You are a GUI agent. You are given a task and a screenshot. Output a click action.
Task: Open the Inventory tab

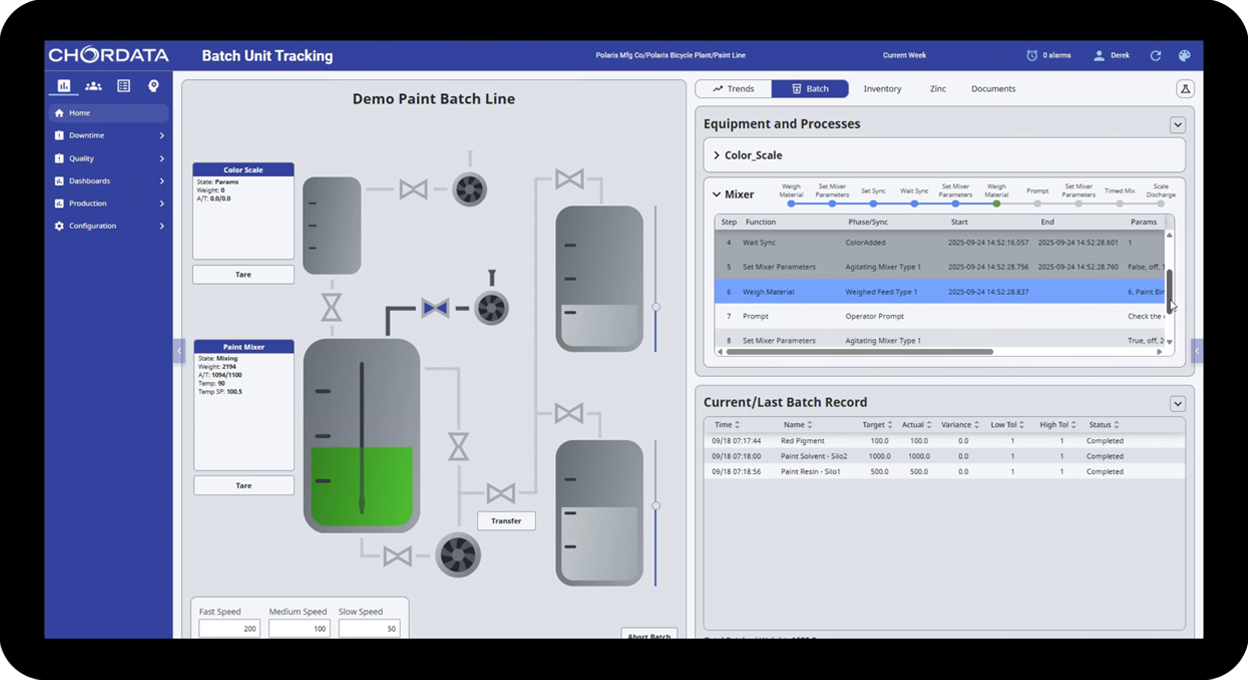(x=882, y=89)
